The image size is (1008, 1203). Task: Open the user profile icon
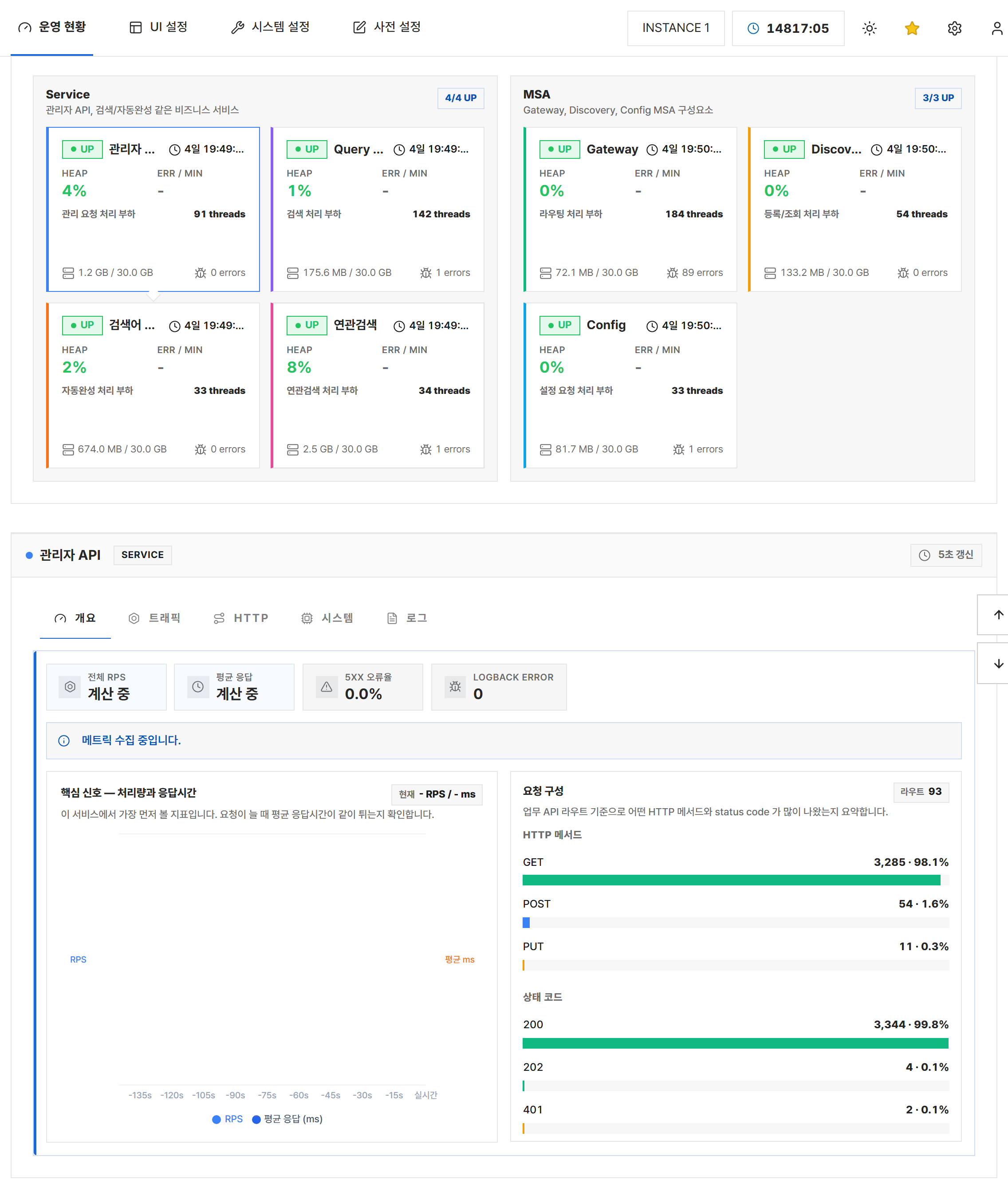(996, 28)
